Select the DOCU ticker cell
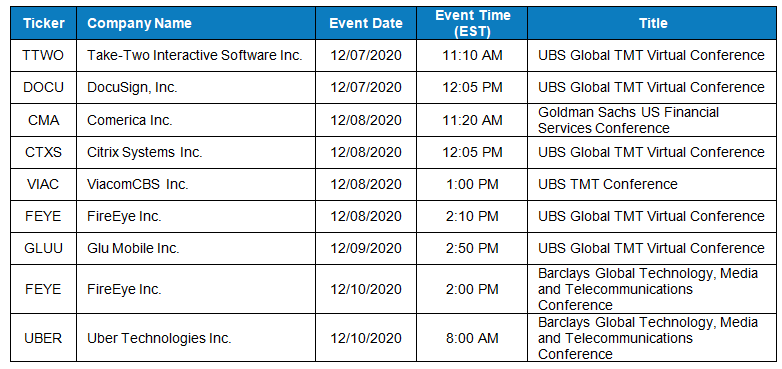782x369 pixels. 43,87
